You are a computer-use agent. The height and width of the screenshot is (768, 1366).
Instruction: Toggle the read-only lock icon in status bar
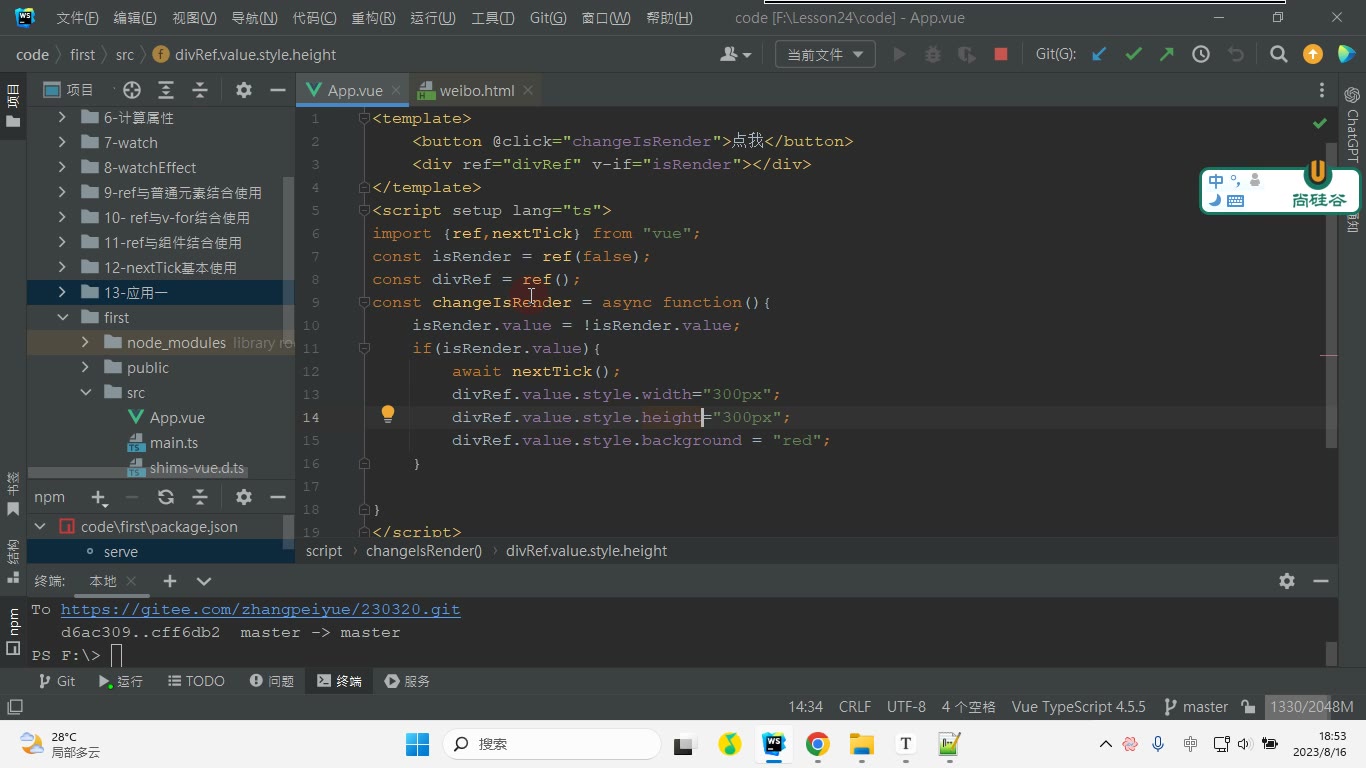[1248, 707]
